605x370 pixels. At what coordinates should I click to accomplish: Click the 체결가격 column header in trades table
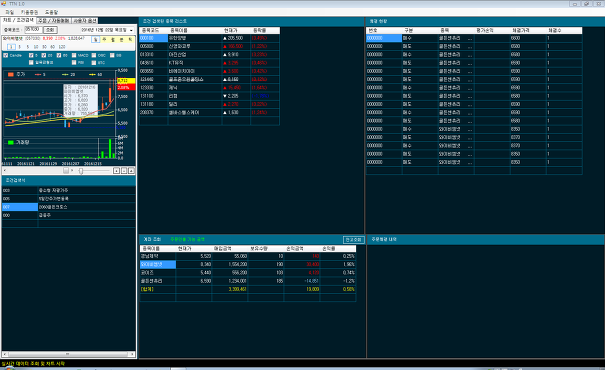pyautogui.click(x=528, y=30)
